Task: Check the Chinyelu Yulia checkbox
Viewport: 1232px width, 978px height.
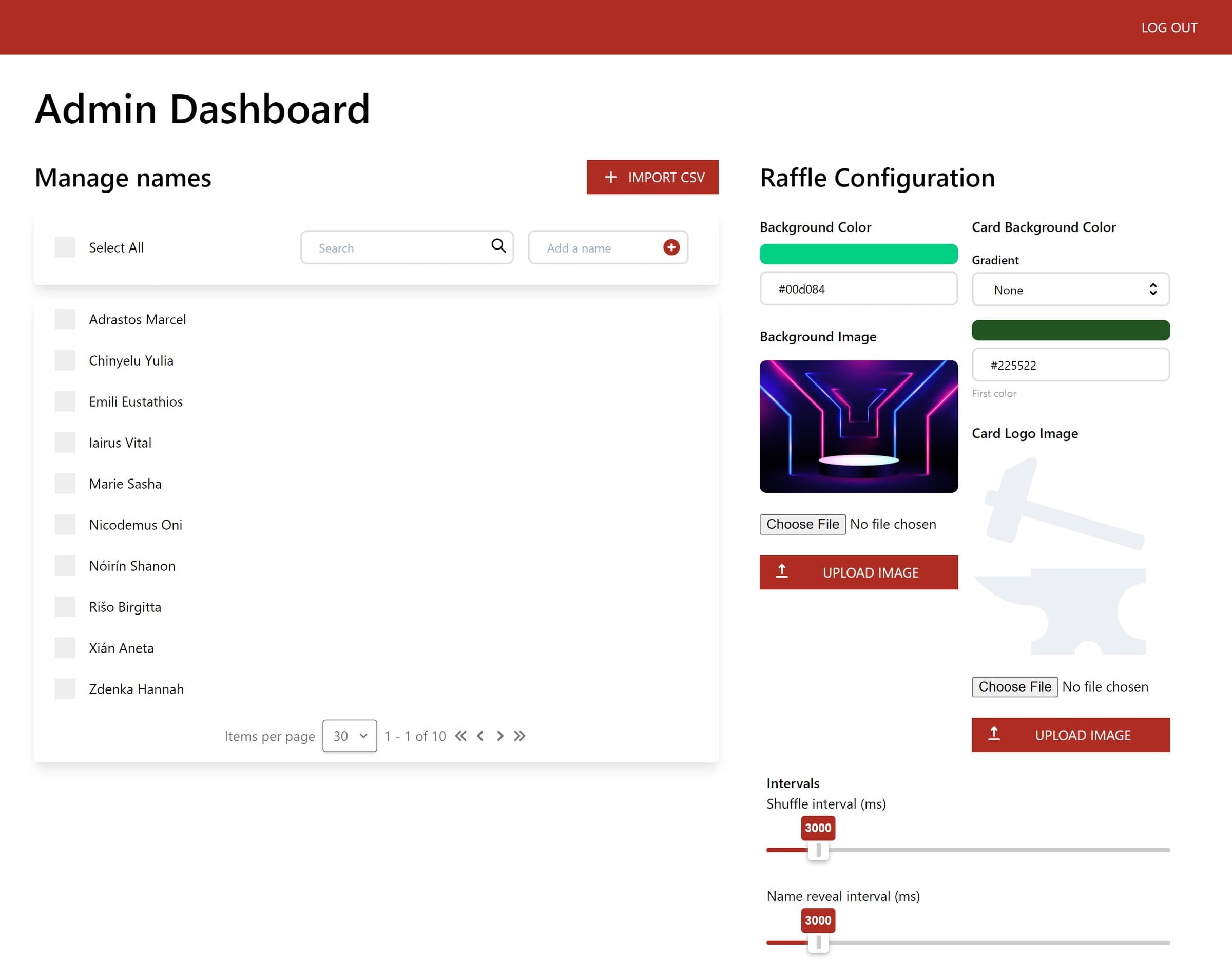Action: 65,360
